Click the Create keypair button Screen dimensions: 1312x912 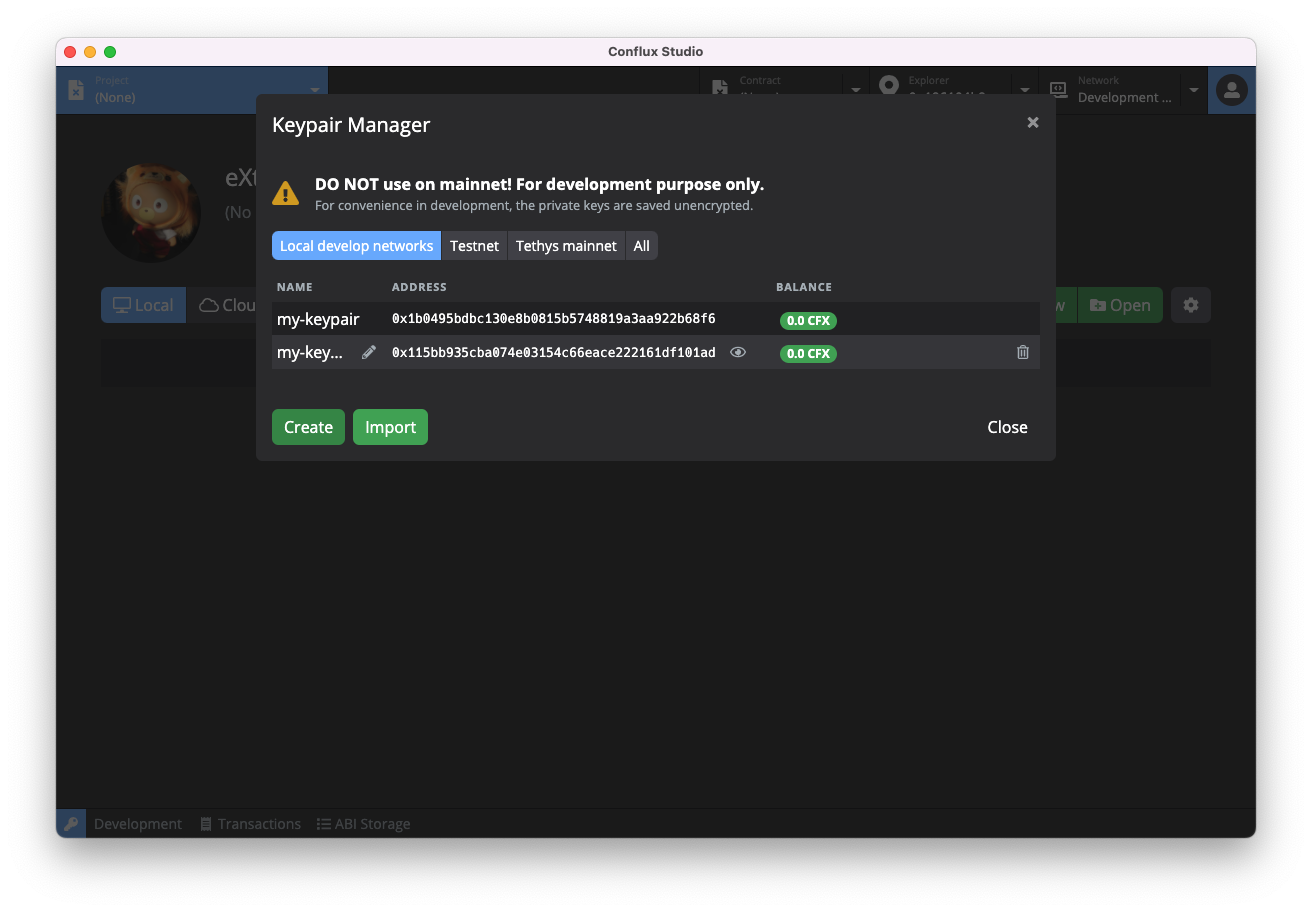(x=308, y=427)
